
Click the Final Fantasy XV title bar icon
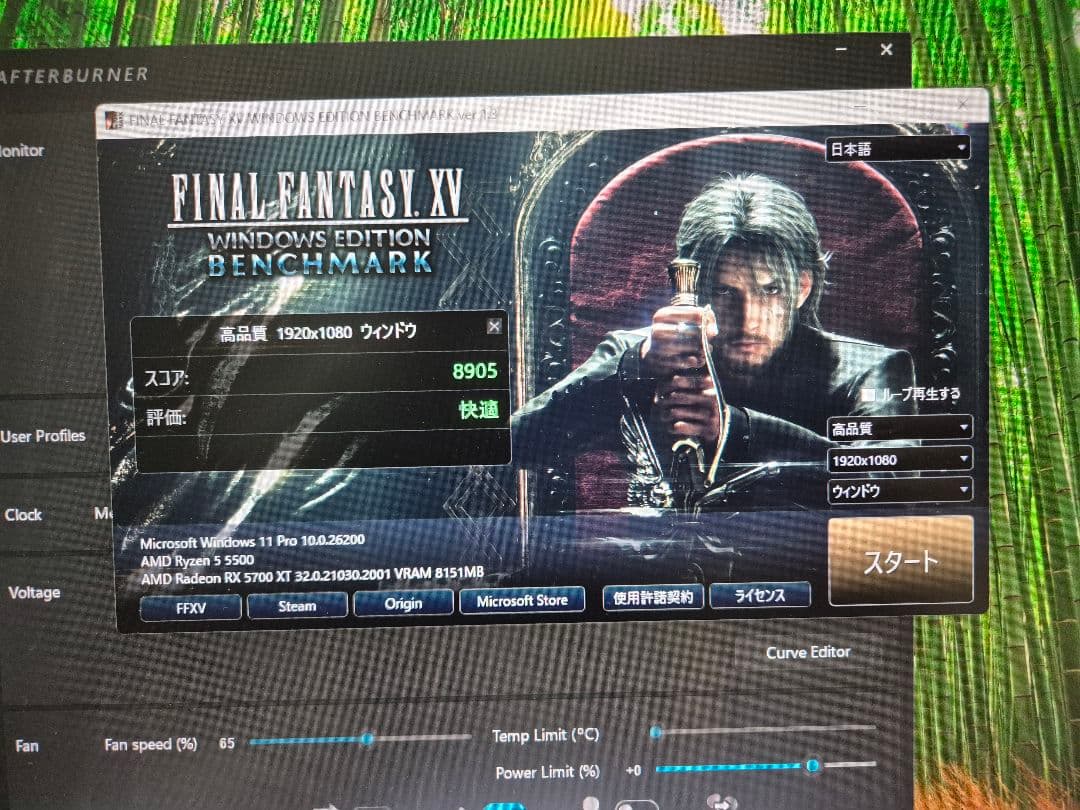[x=115, y=119]
